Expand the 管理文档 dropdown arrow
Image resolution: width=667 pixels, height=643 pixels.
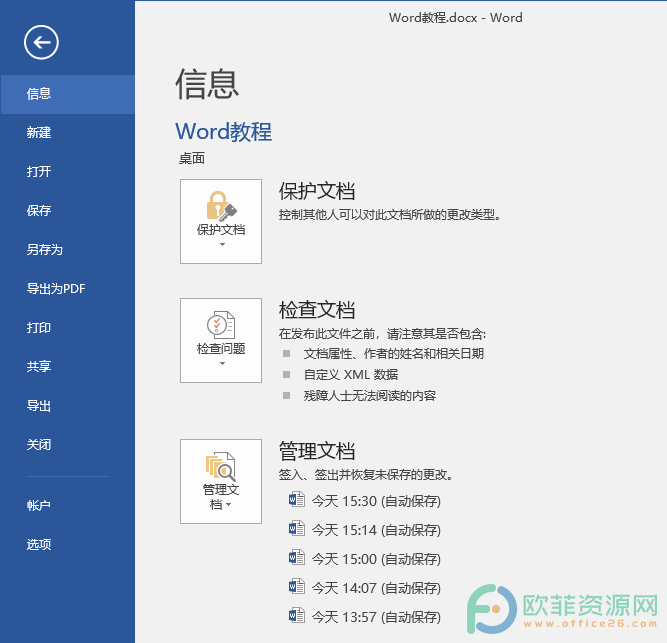pyautogui.click(x=229, y=505)
